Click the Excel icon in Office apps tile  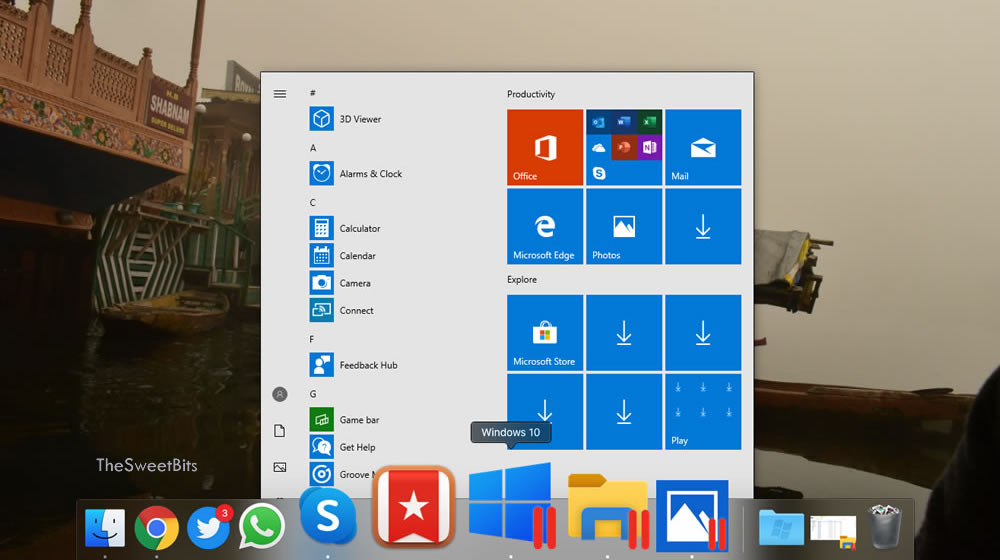649,122
